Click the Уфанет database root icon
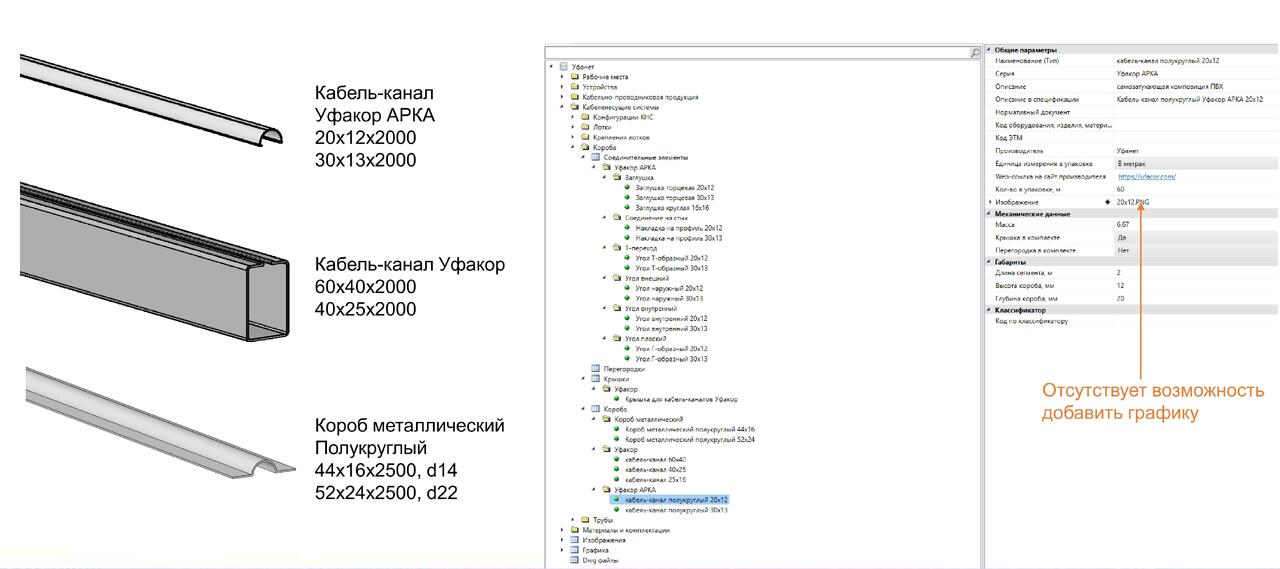 coord(563,67)
